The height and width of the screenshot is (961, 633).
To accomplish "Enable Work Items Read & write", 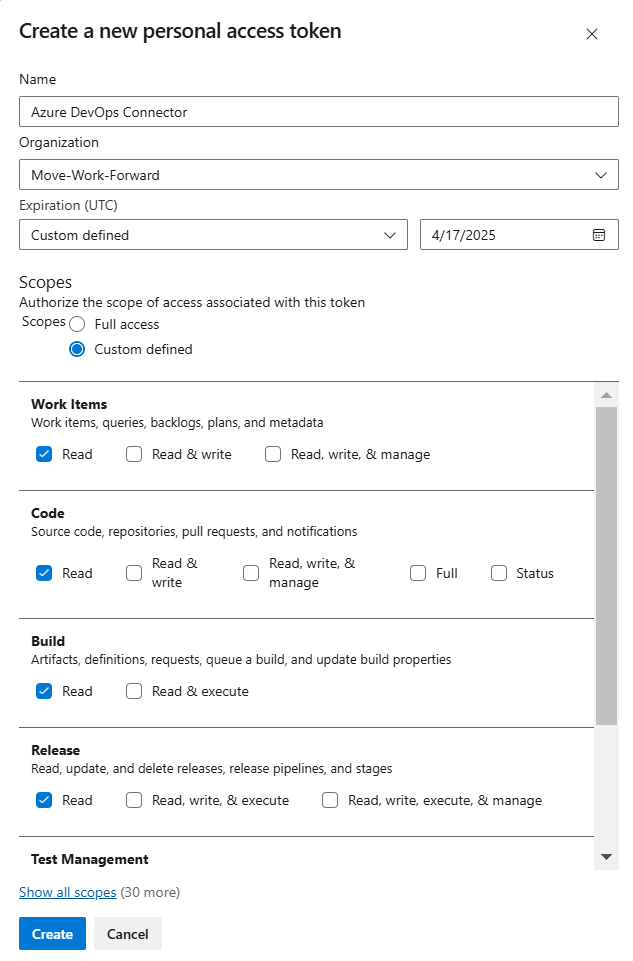I will 134,454.
